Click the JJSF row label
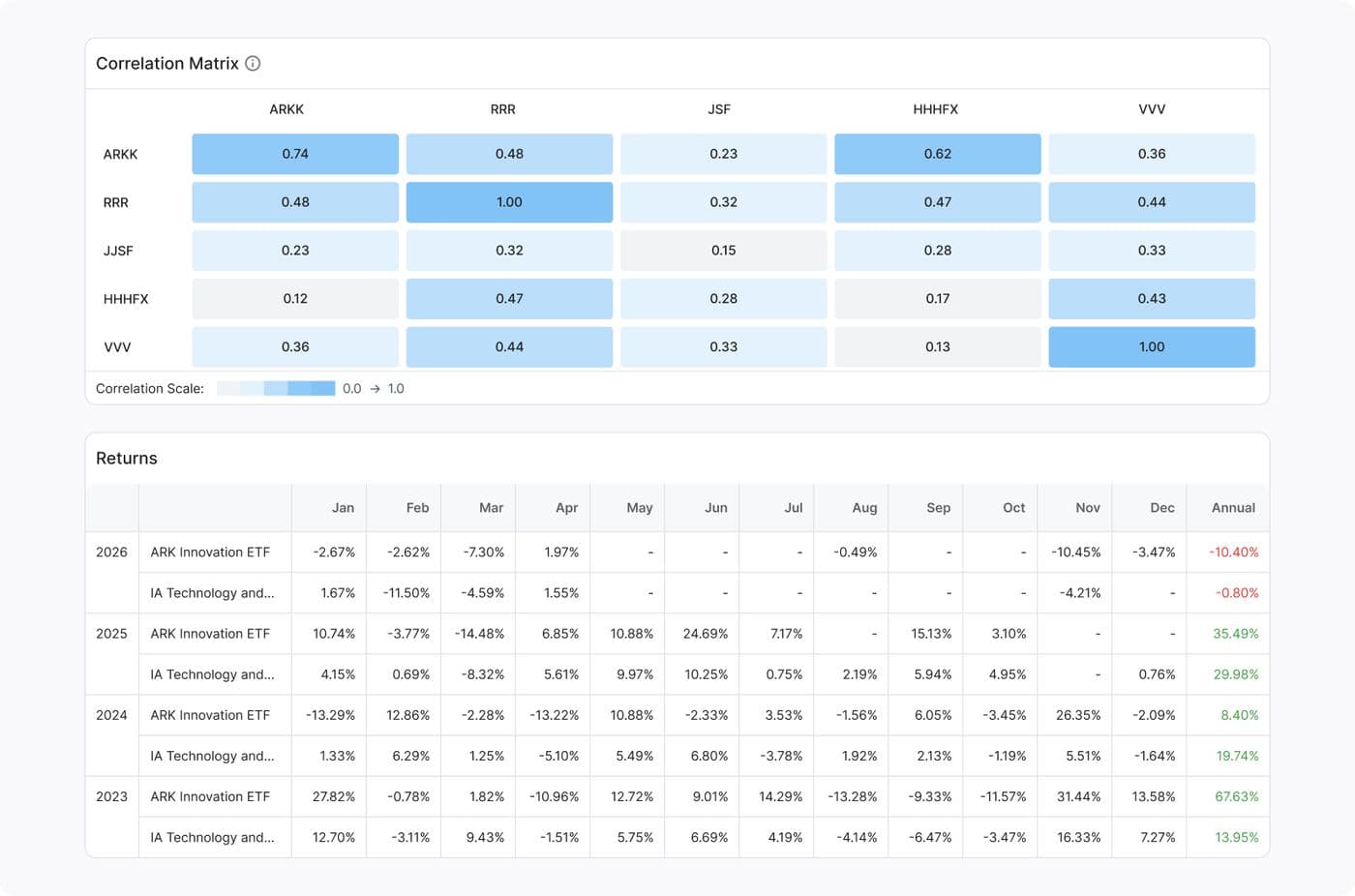 click(x=118, y=251)
